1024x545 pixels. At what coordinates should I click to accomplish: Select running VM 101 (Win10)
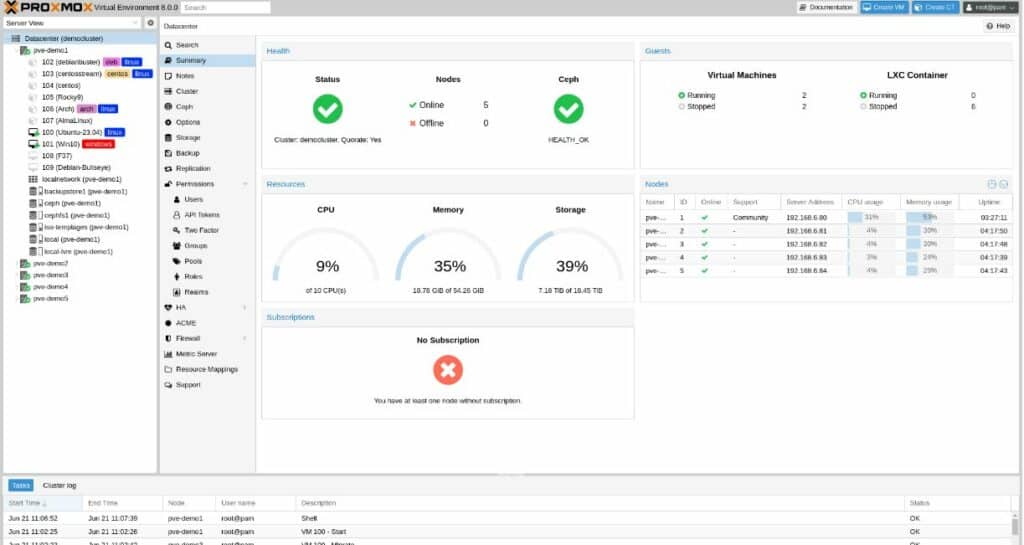pos(60,144)
